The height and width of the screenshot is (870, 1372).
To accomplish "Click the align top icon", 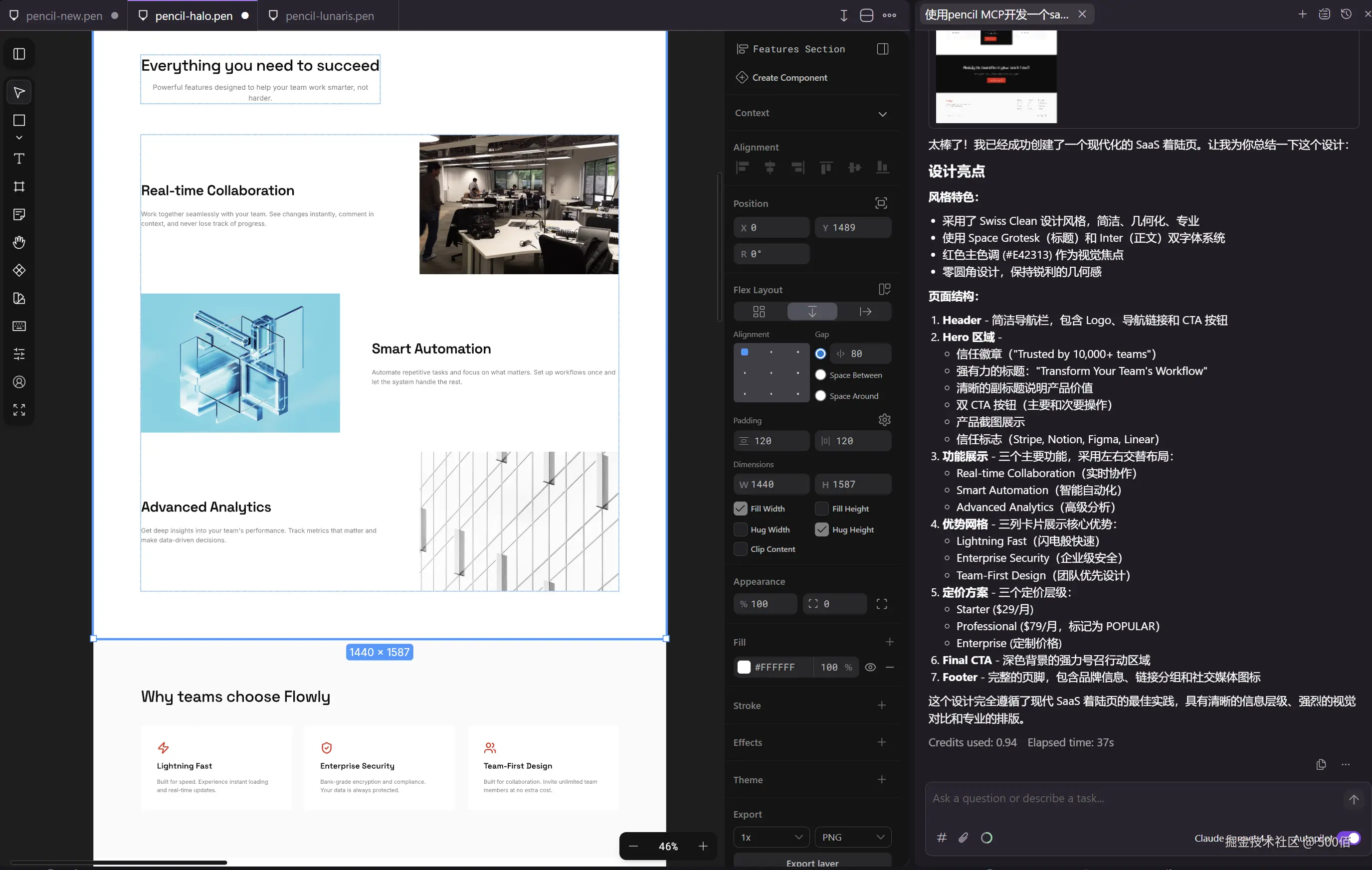I will pos(825,167).
